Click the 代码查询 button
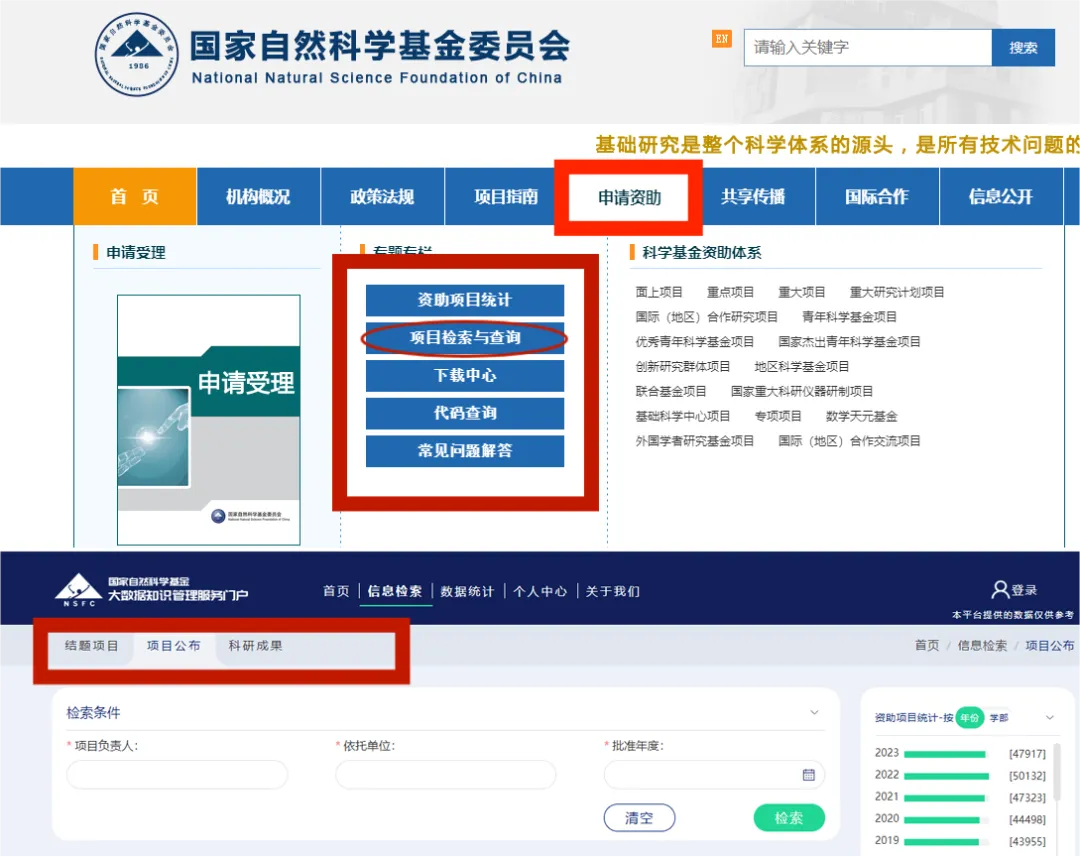This screenshot has height=857, width=1080. coord(465,413)
